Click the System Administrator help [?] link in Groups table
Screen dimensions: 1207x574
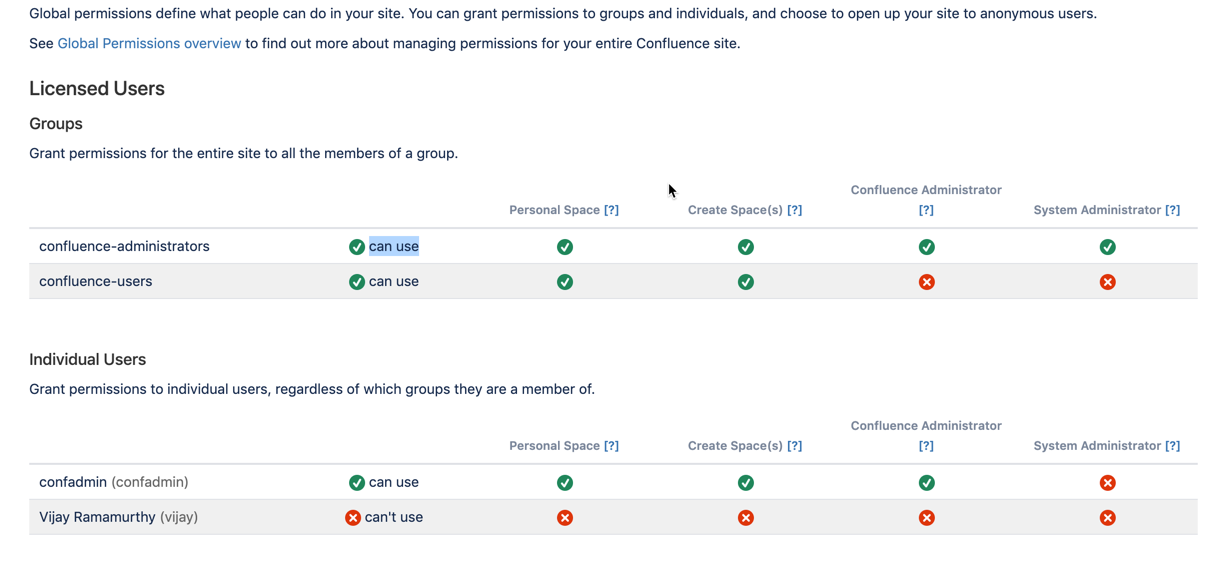(1172, 210)
